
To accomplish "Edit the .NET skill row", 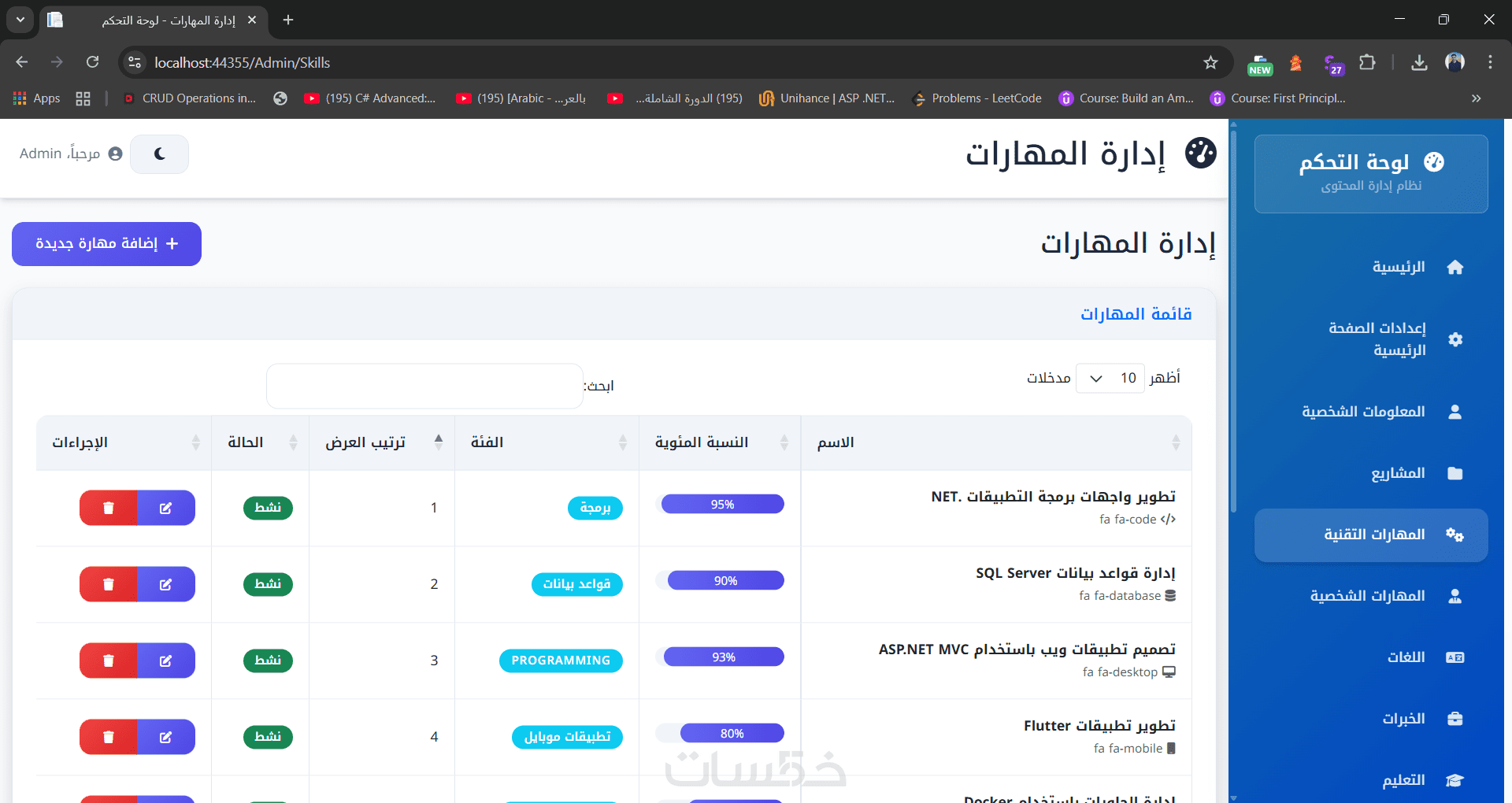I will 166,508.
